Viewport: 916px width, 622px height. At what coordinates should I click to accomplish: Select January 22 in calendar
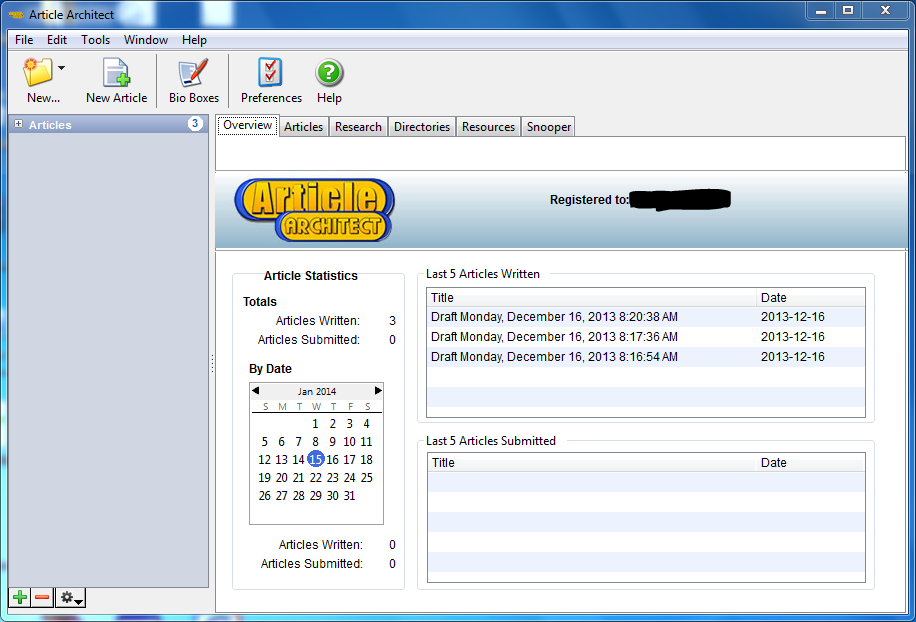(x=315, y=478)
